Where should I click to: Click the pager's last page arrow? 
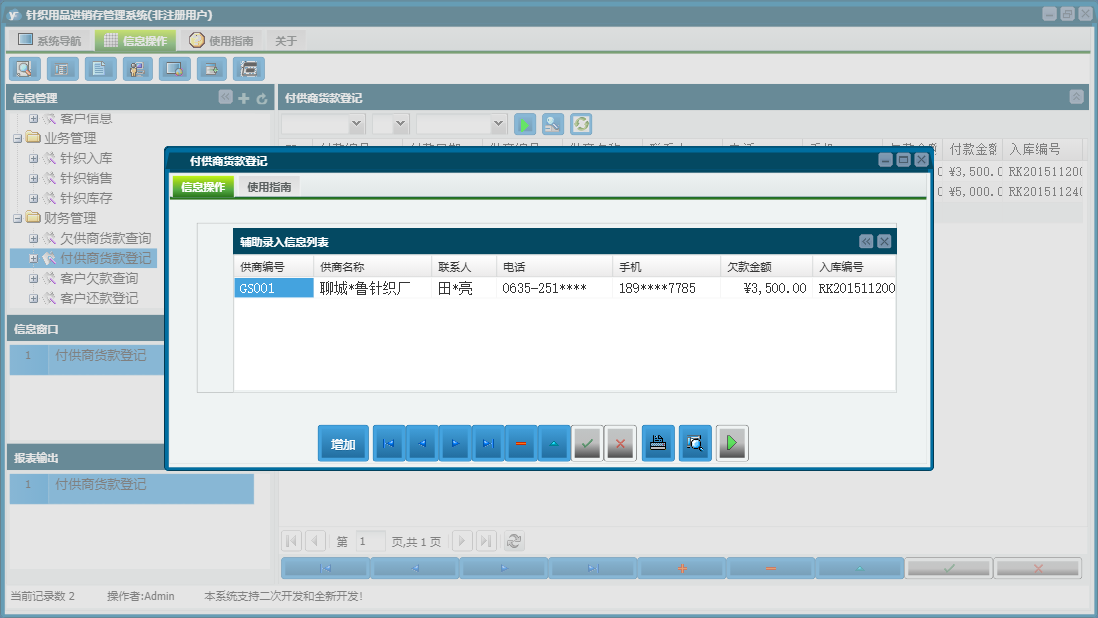click(487, 541)
